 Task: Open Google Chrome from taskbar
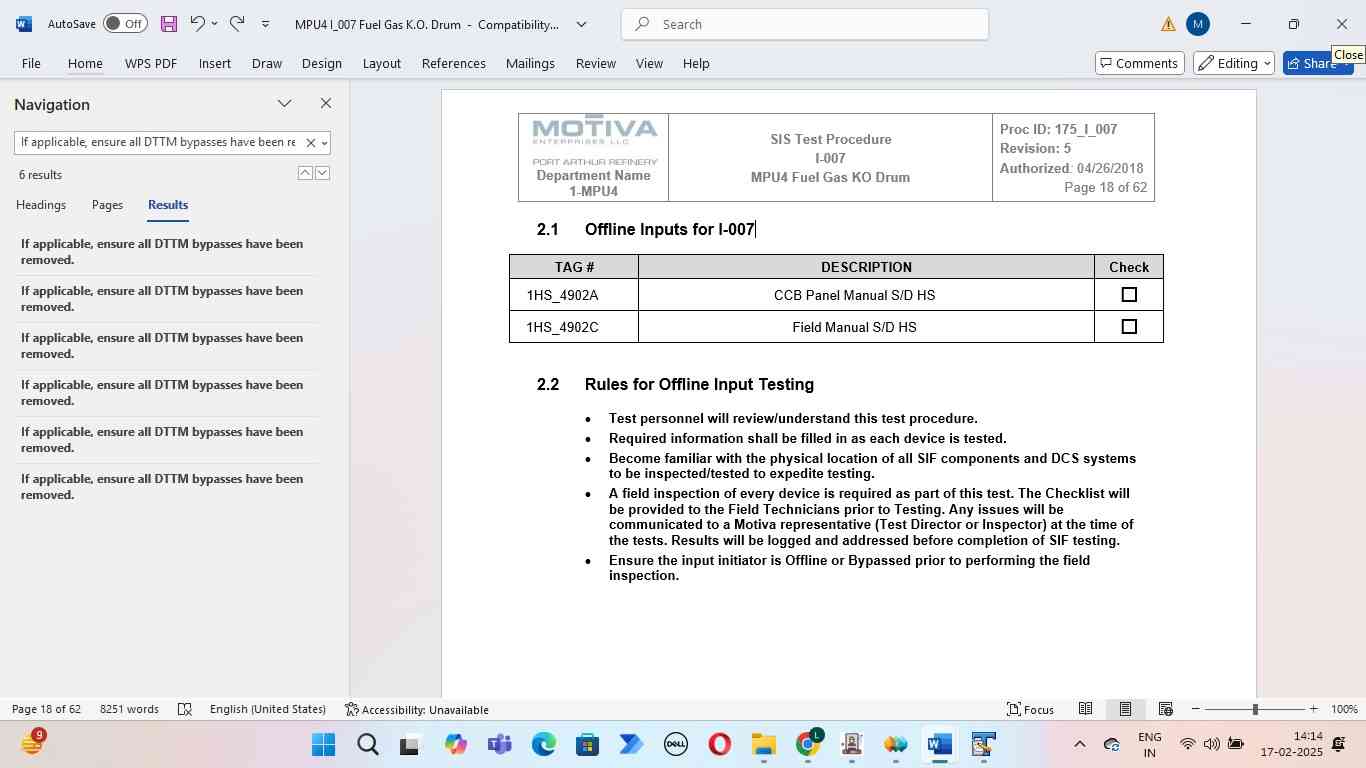808,744
